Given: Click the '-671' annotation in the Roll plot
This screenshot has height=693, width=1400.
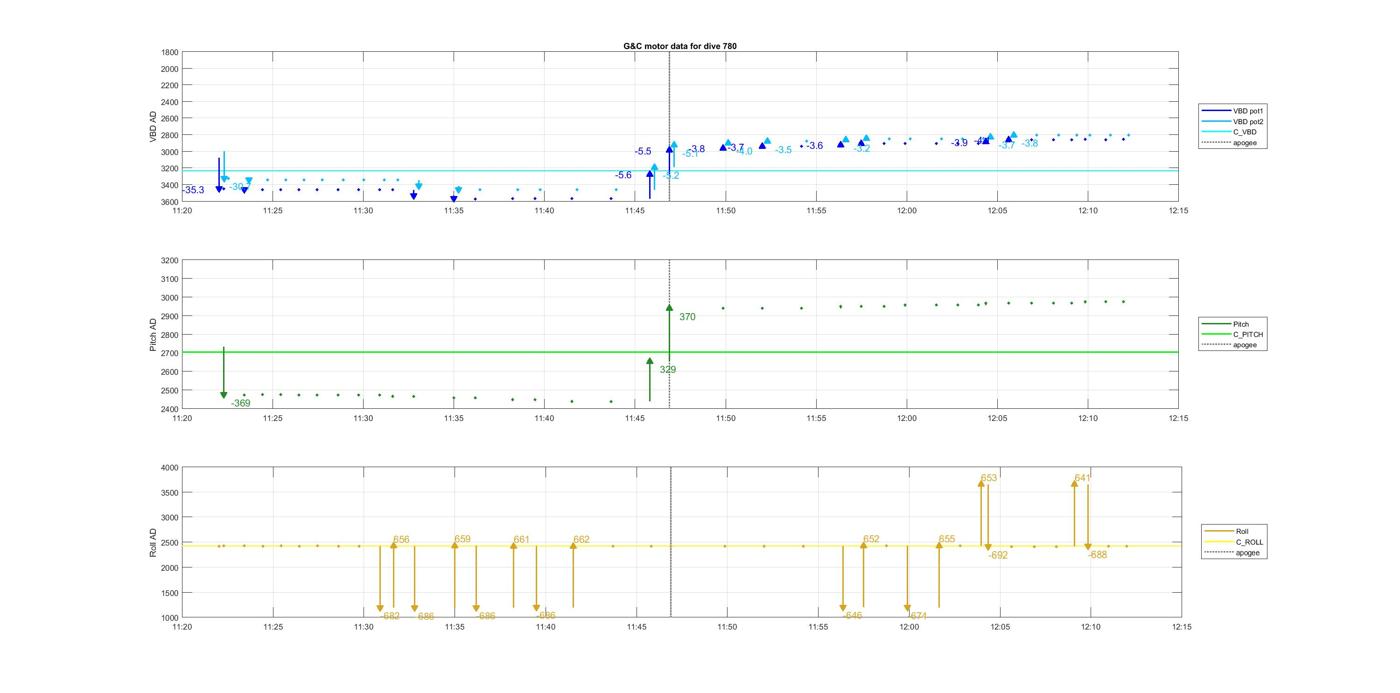Looking at the screenshot, I should [x=917, y=616].
